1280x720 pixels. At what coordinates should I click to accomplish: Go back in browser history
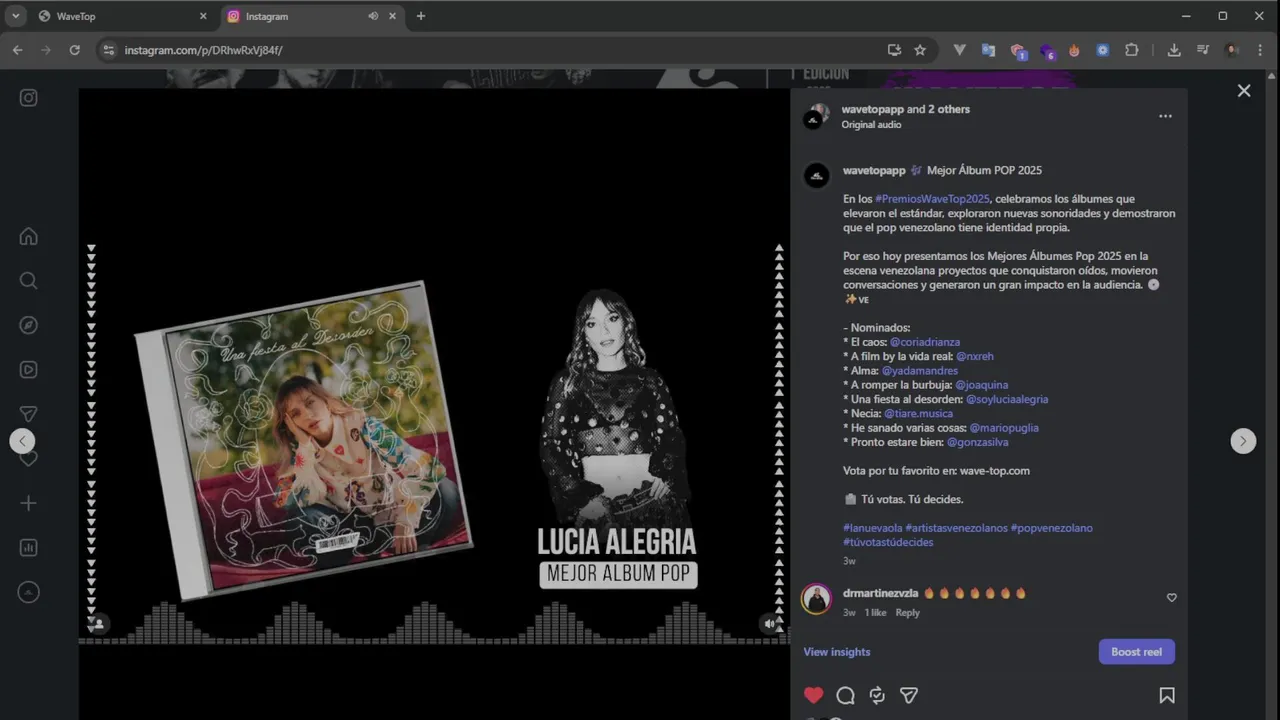point(17,50)
